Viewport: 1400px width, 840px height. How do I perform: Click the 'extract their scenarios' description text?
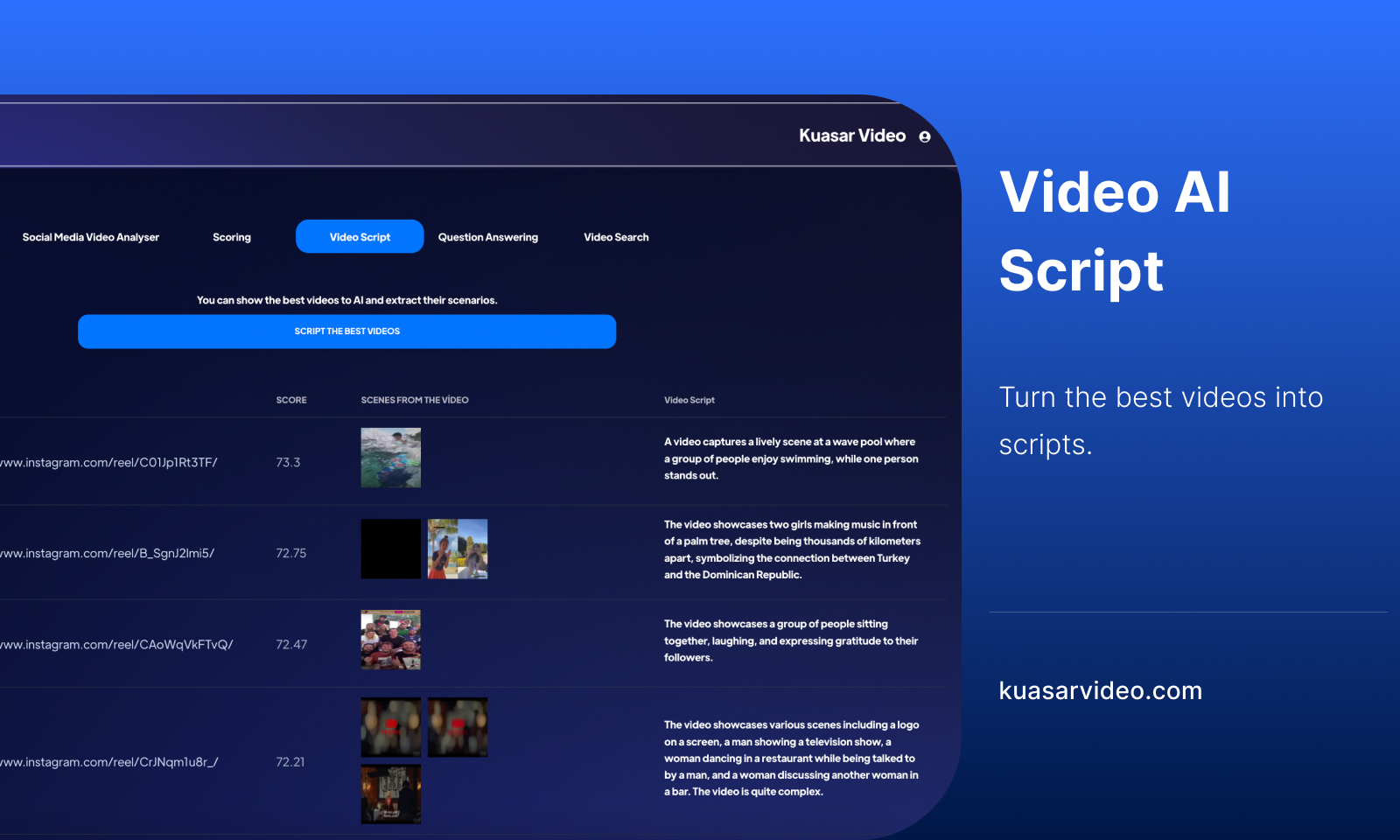point(346,300)
